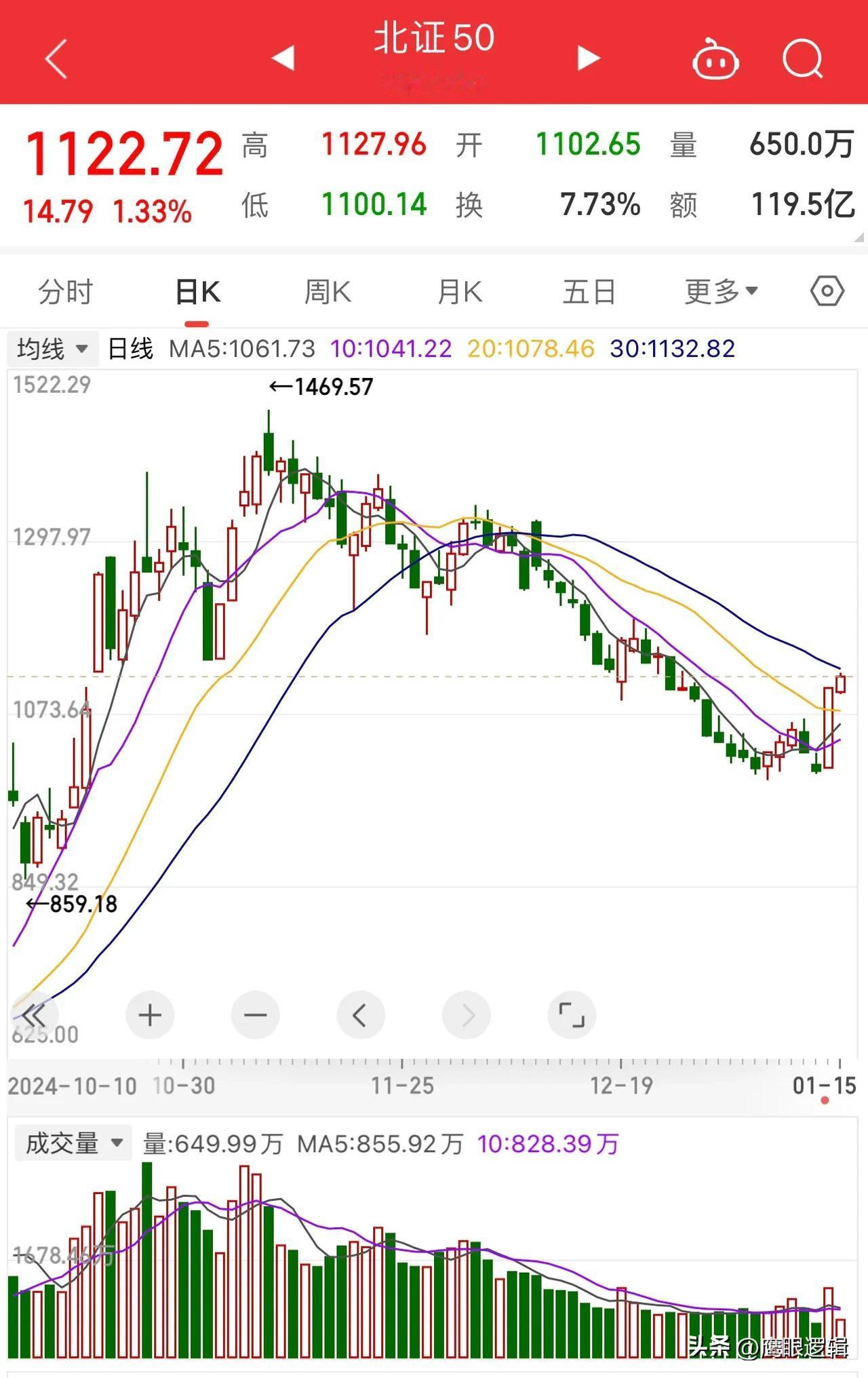The image size is (868, 1378).
Task: Select the 11-25 date marker
Action: point(402,1086)
